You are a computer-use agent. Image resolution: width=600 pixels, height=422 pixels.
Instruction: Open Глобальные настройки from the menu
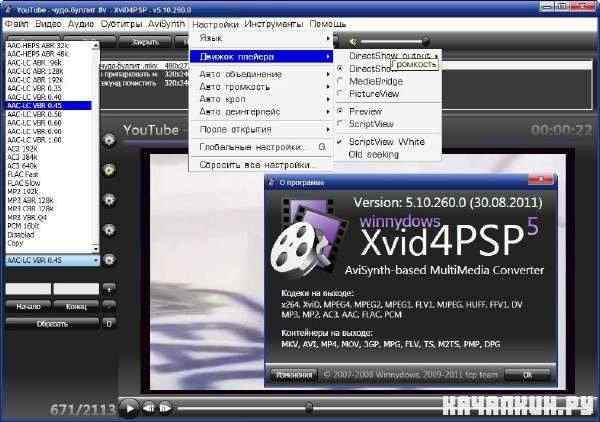(x=261, y=147)
